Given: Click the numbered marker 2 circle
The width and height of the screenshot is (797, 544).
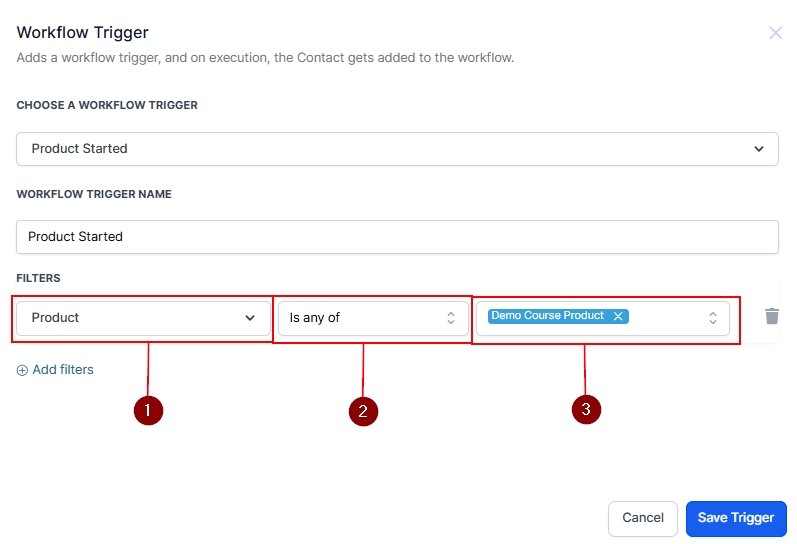Looking at the screenshot, I should (363, 411).
